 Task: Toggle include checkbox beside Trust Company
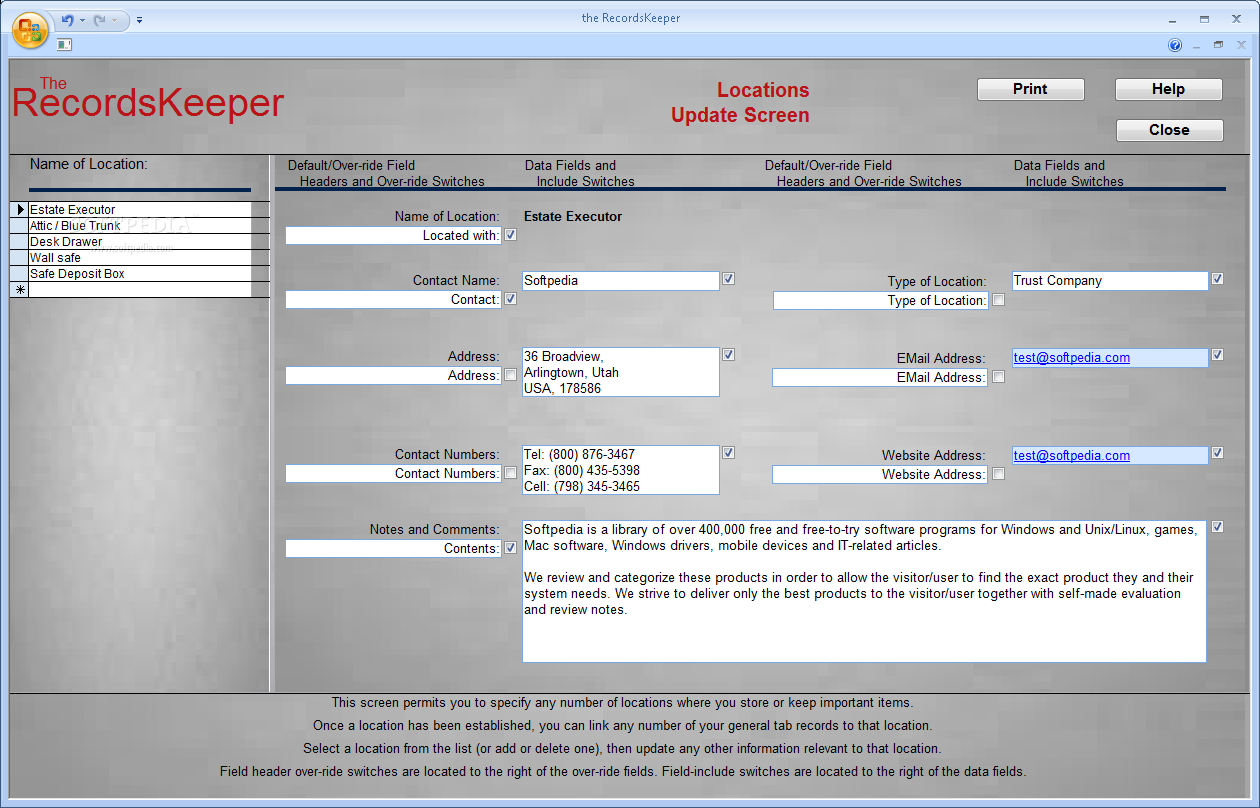1217,279
